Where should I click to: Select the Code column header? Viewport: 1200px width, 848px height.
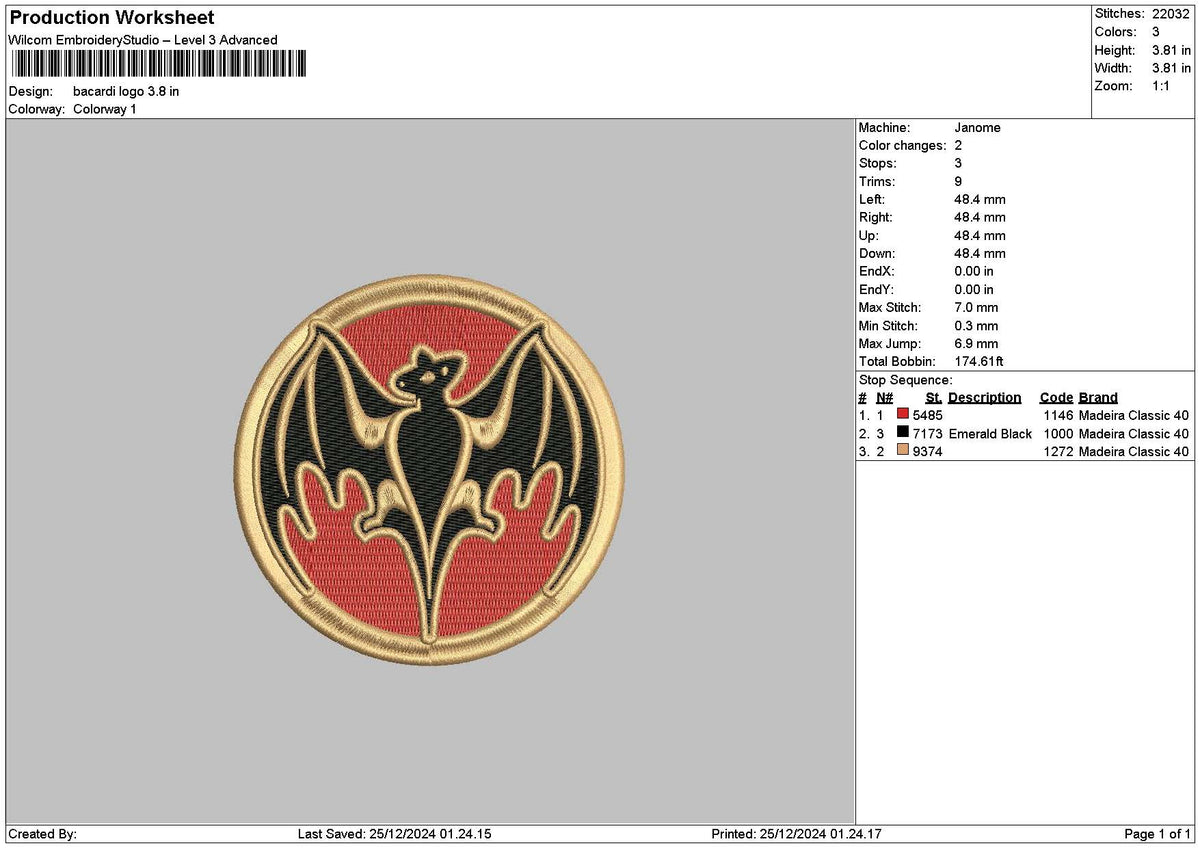pos(1055,397)
